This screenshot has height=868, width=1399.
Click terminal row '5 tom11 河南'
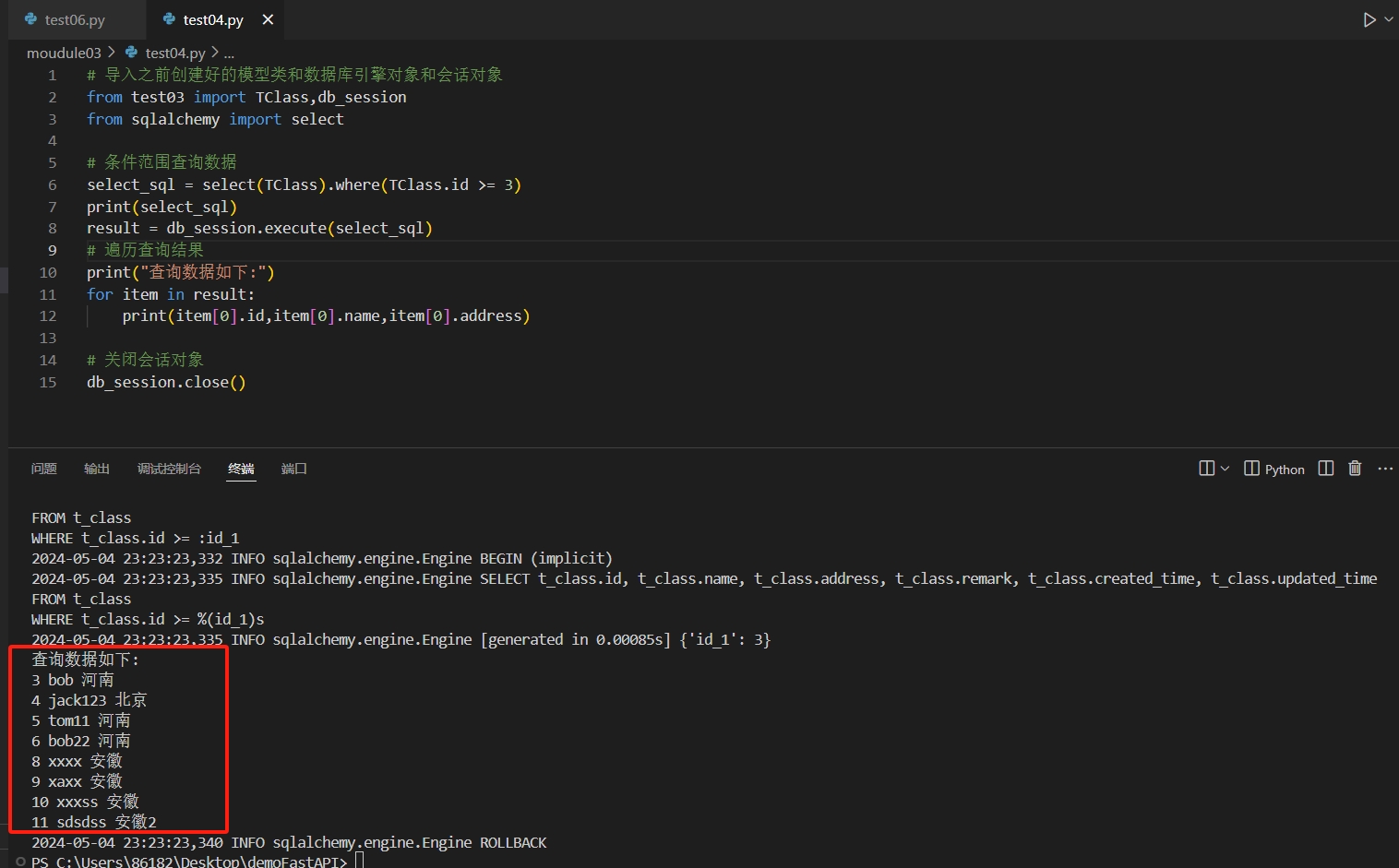[x=81, y=720]
